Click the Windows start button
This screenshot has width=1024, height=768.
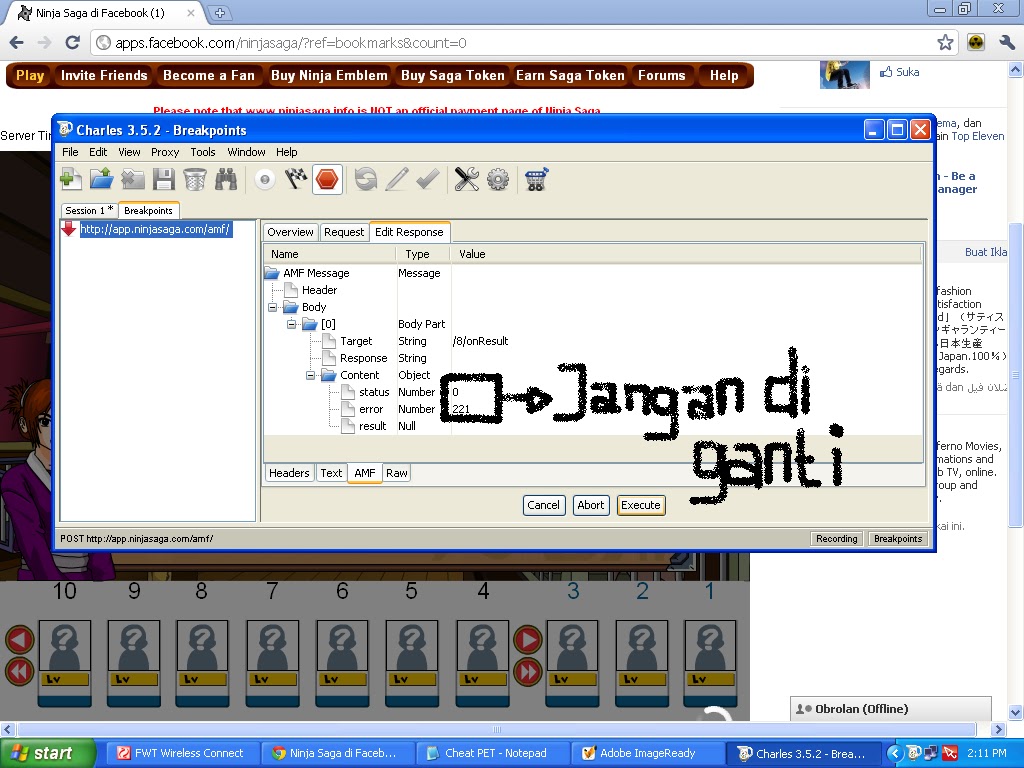[46, 753]
